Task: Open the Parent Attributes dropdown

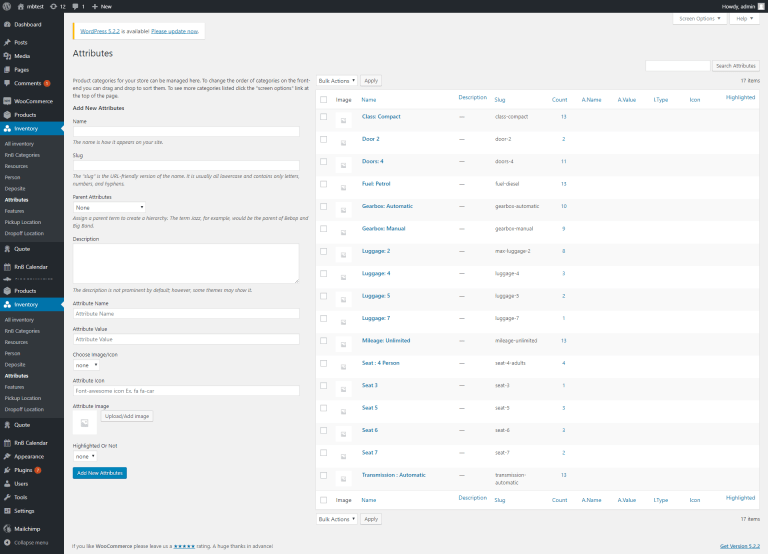Action: point(109,208)
